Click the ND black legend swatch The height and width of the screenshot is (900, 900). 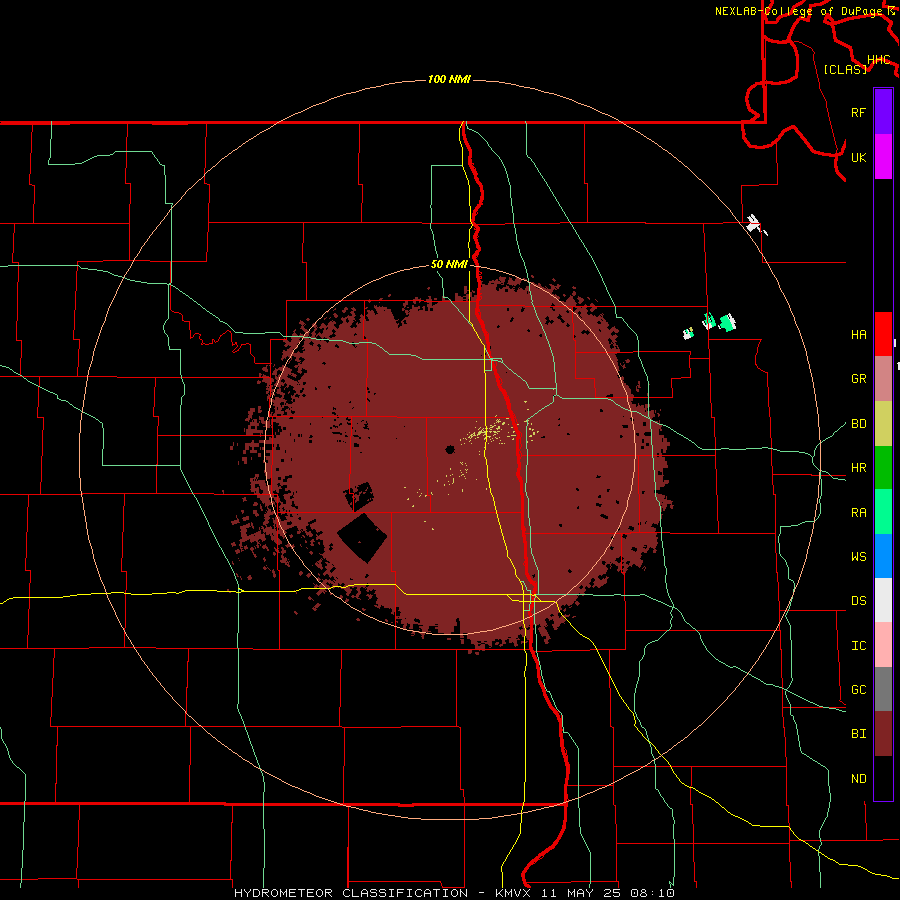[x=883, y=778]
